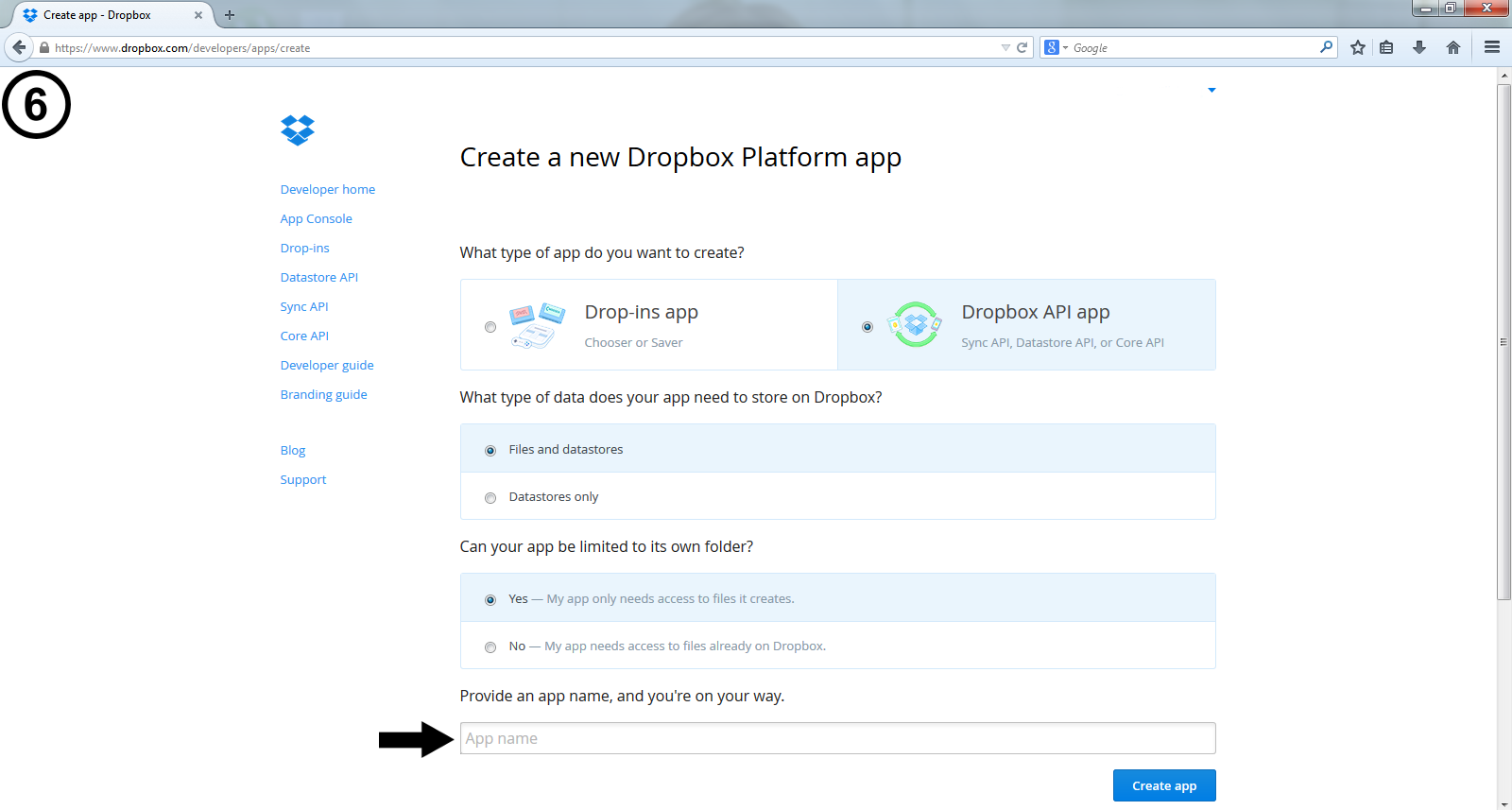Choose Datastores only option
1512x810 pixels.
coord(837,496)
